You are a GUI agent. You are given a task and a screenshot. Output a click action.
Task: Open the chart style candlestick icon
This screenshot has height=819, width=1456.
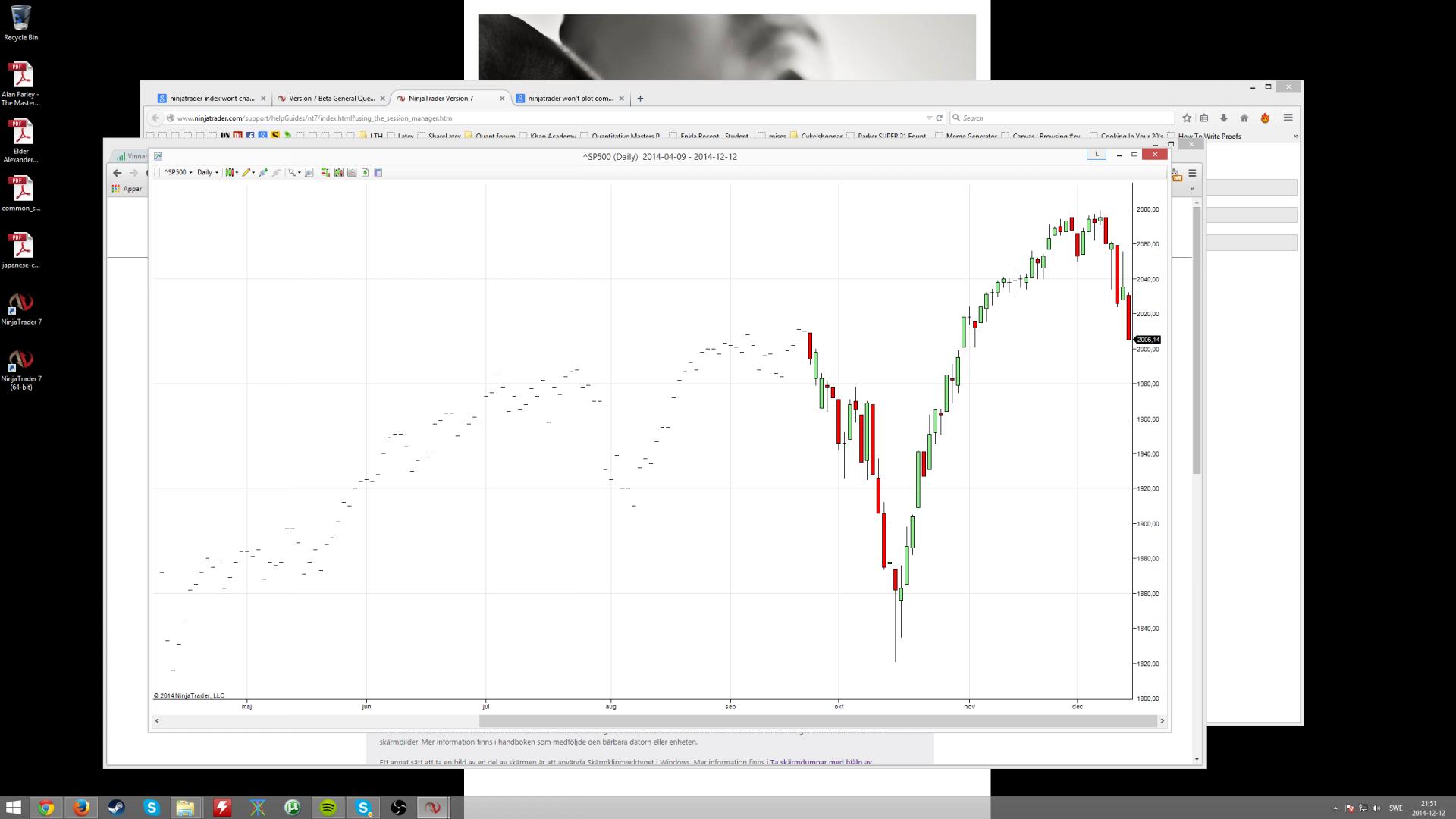click(x=230, y=173)
